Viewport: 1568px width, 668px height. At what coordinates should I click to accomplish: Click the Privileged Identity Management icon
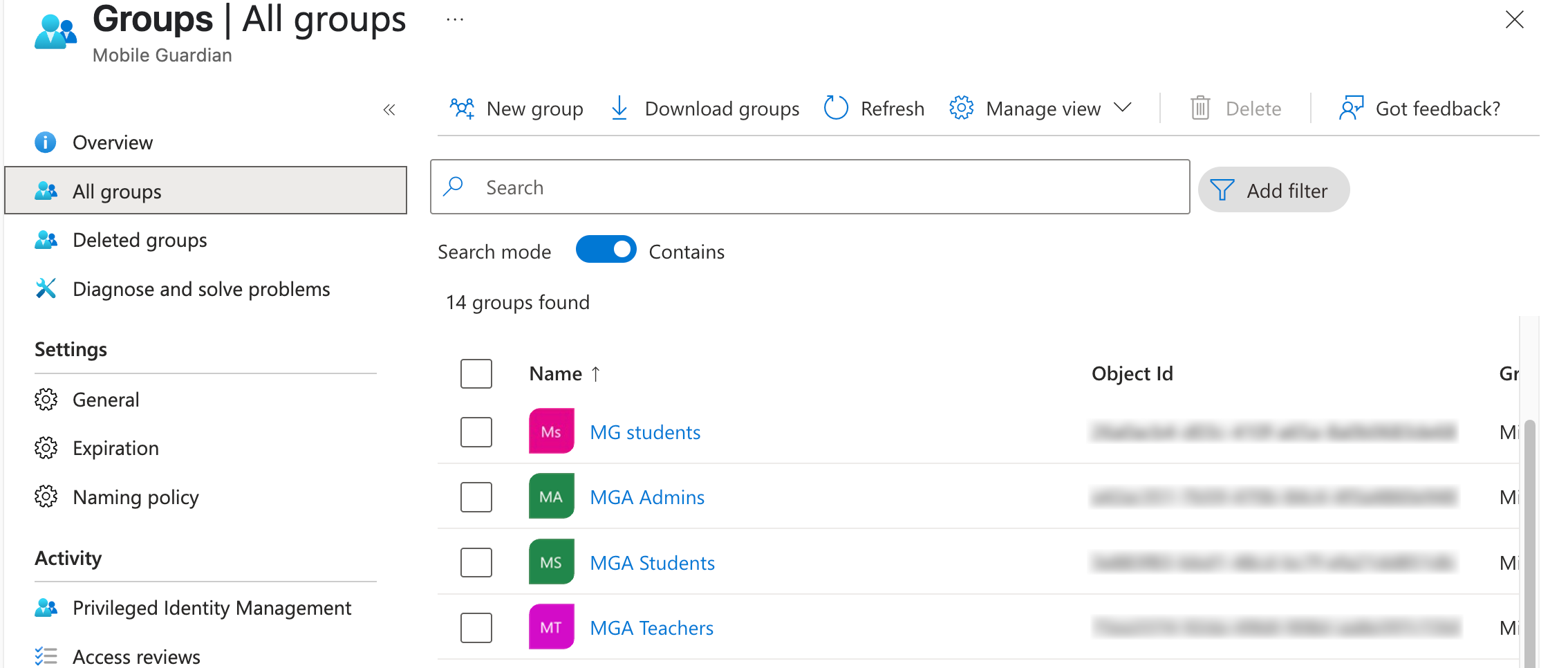(x=46, y=608)
